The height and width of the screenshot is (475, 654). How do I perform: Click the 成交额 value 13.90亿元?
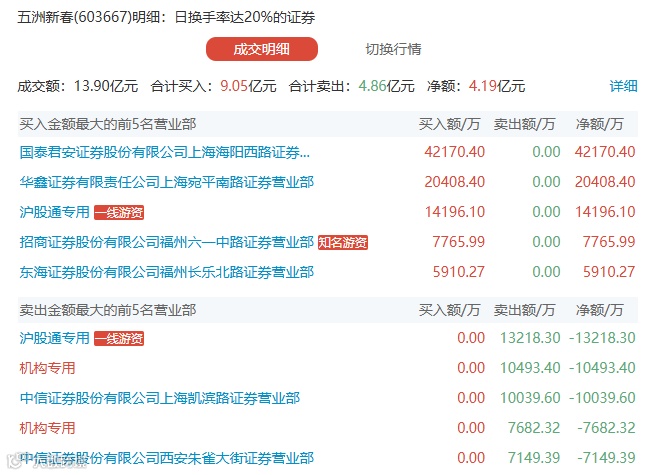click(x=106, y=86)
